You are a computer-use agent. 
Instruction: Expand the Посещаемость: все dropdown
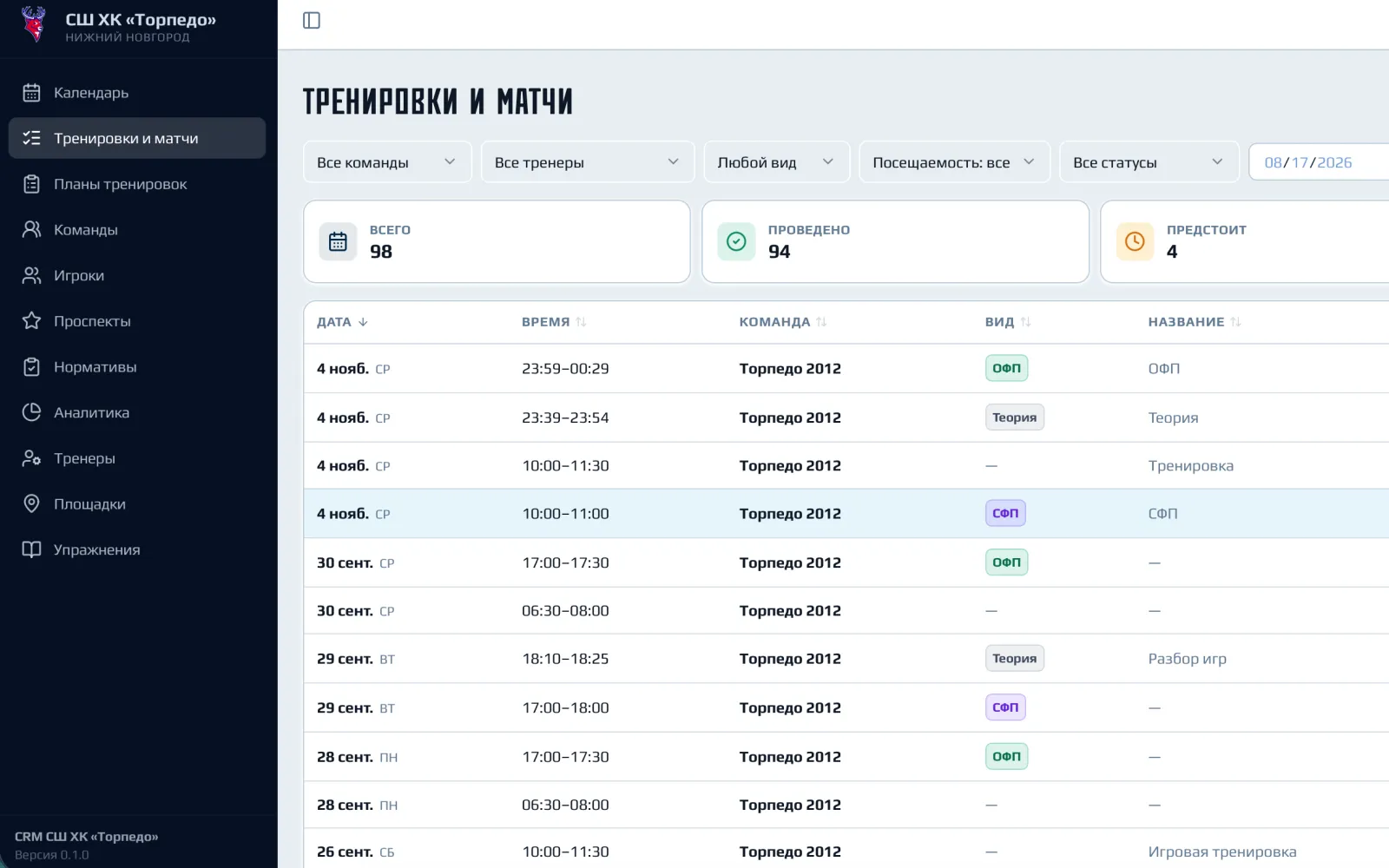(x=954, y=162)
